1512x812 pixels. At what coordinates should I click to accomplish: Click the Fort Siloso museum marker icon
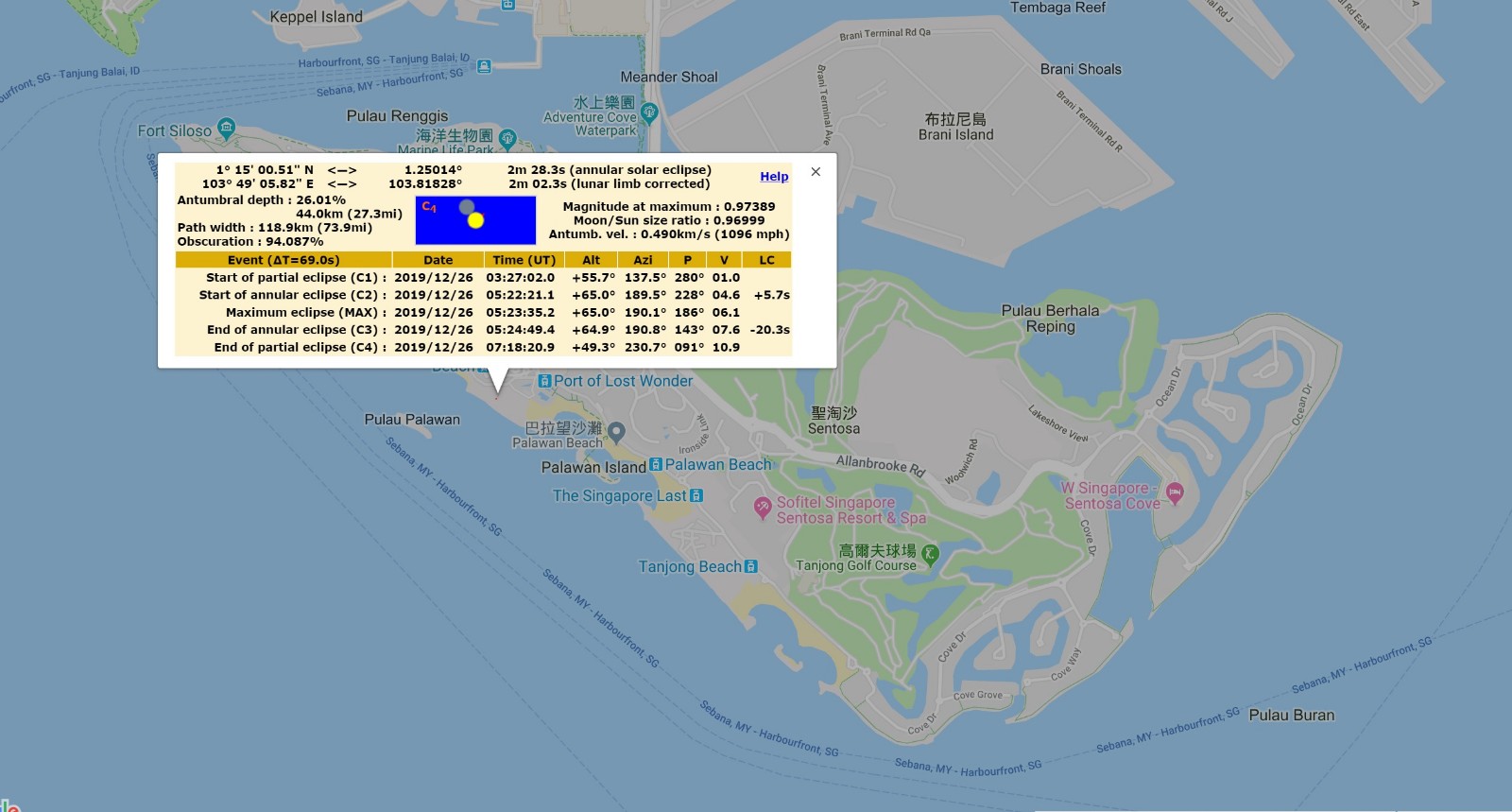[226, 128]
